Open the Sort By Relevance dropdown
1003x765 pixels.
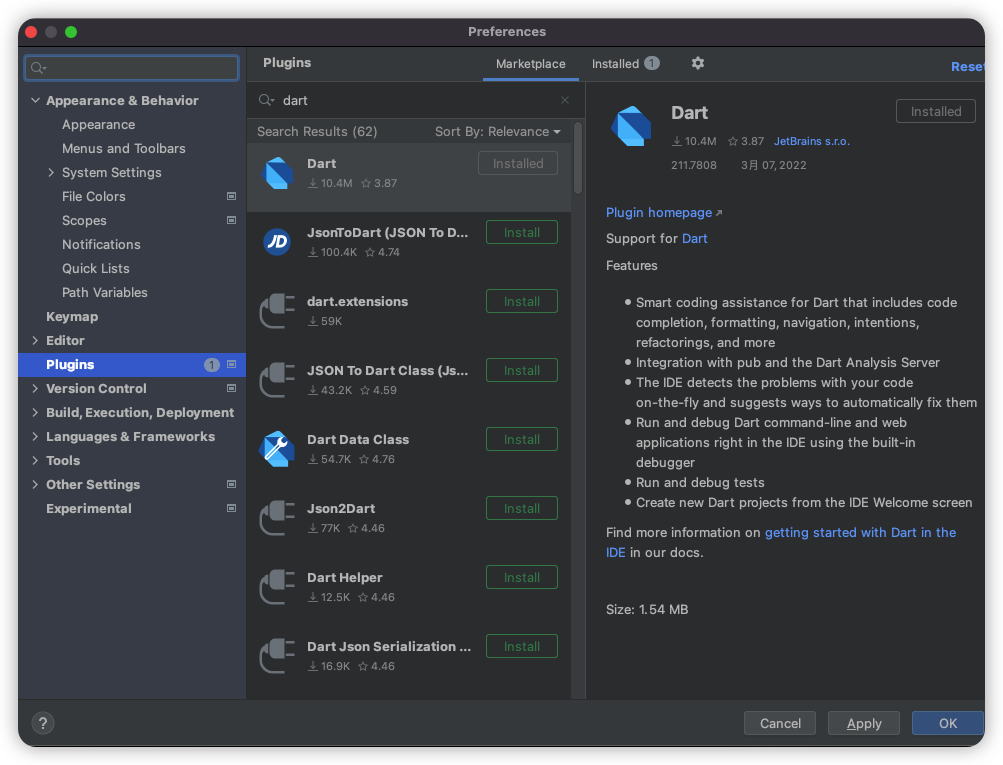point(497,131)
